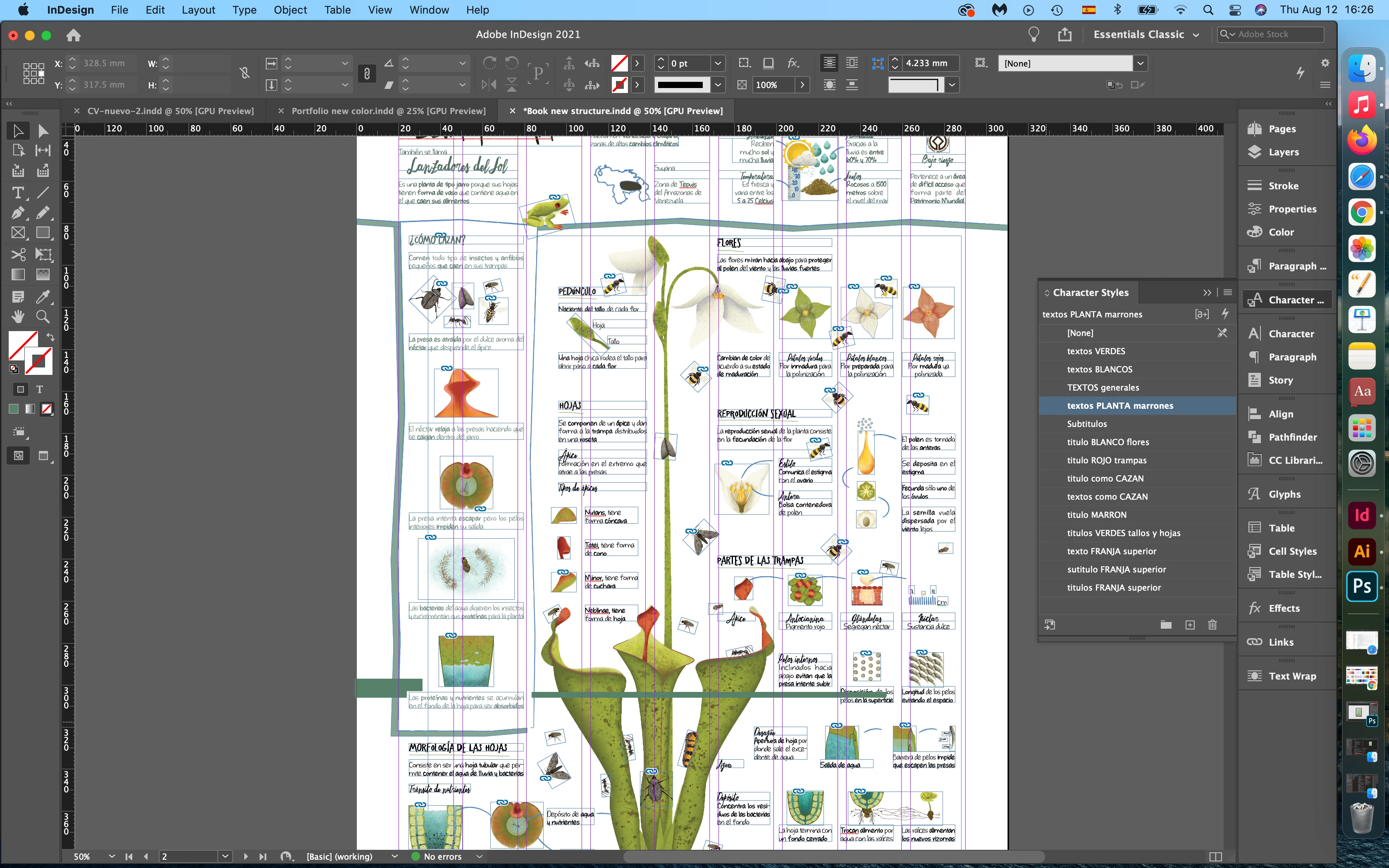The image size is (1389, 868).
Task: Select the Pen tool
Action: 18,213
